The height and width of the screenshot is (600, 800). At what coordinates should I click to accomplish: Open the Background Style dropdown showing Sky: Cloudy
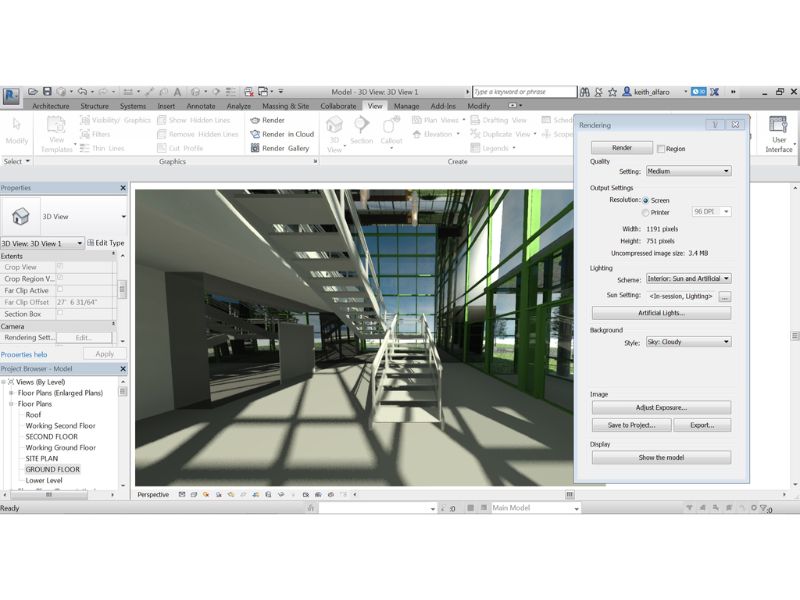coord(687,342)
